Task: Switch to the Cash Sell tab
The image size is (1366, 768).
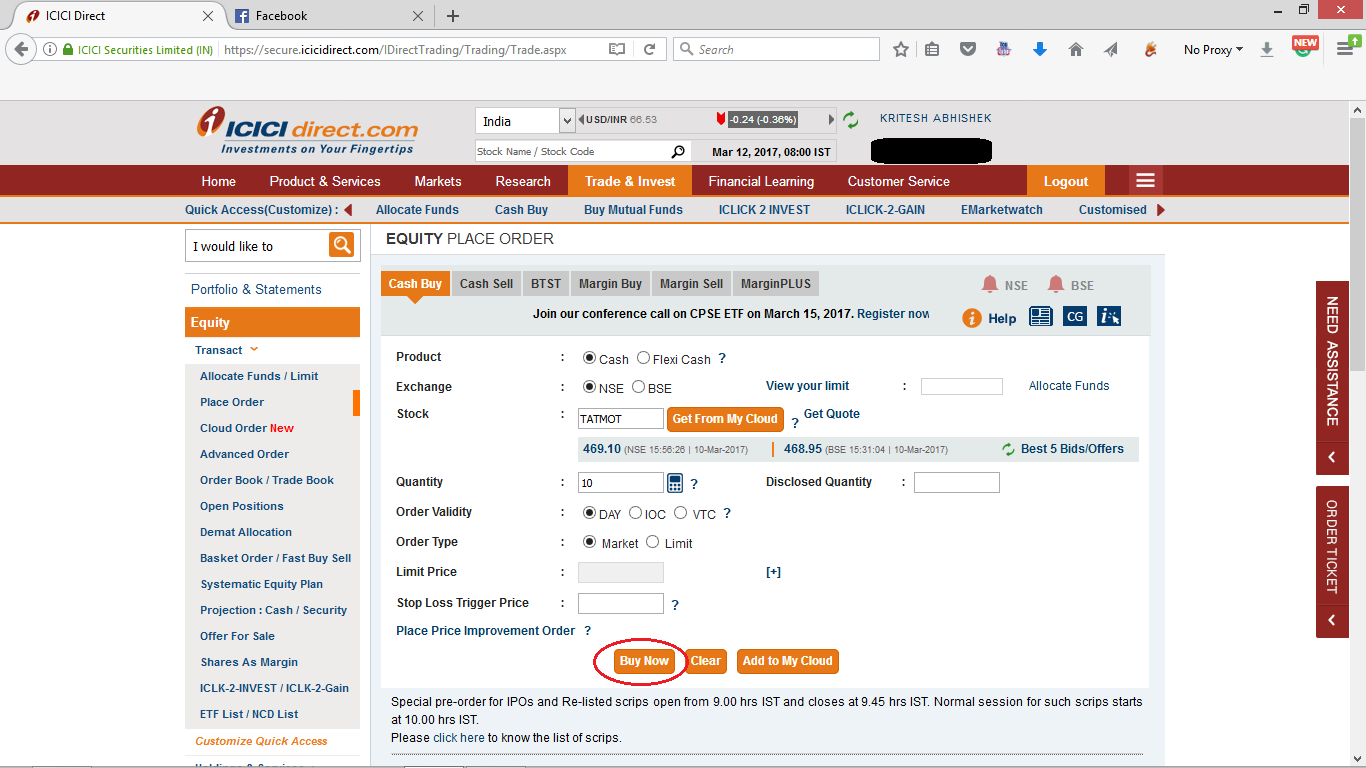Action: [486, 284]
